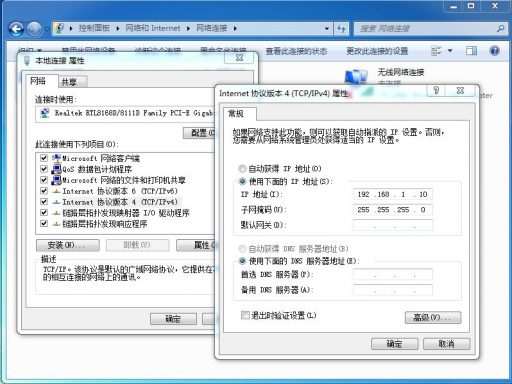Open the address bar history dropdown
Image resolution: width=512 pixels, height=384 pixels.
click(x=327, y=29)
